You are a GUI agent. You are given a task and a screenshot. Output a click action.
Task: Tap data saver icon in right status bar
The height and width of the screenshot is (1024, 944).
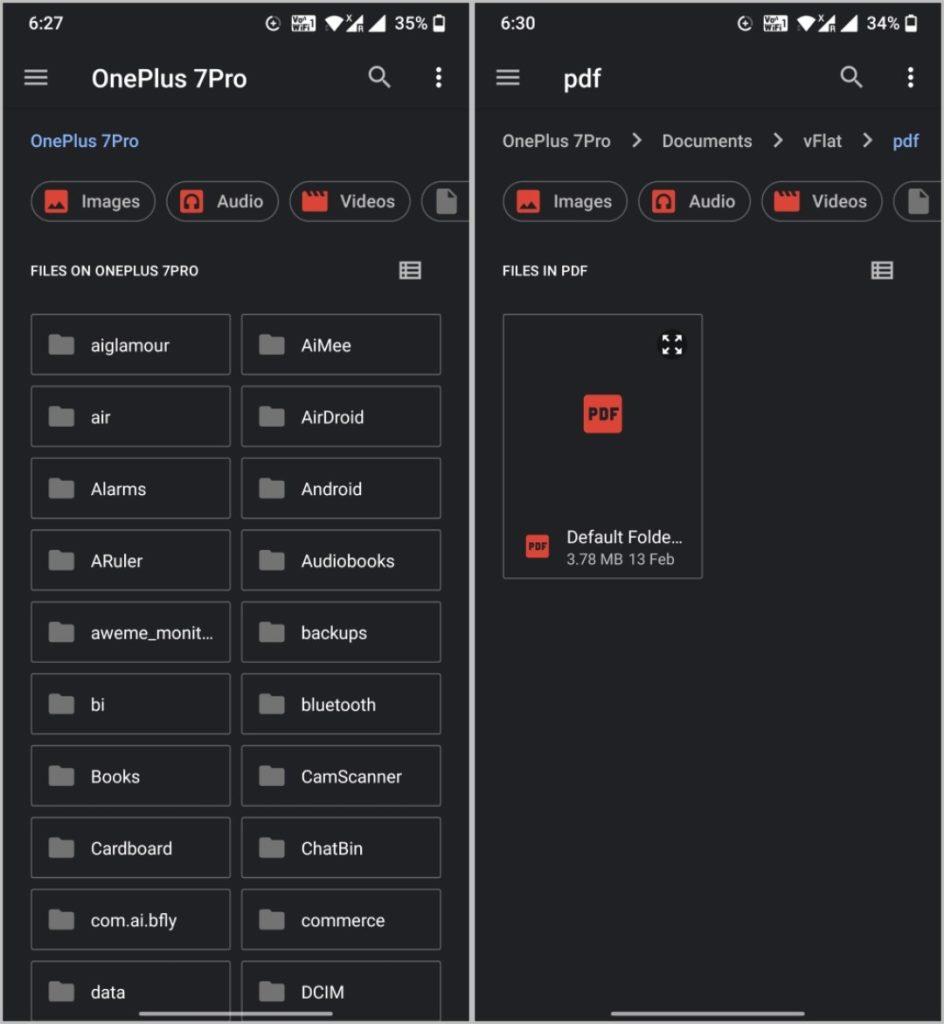[745, 24]
